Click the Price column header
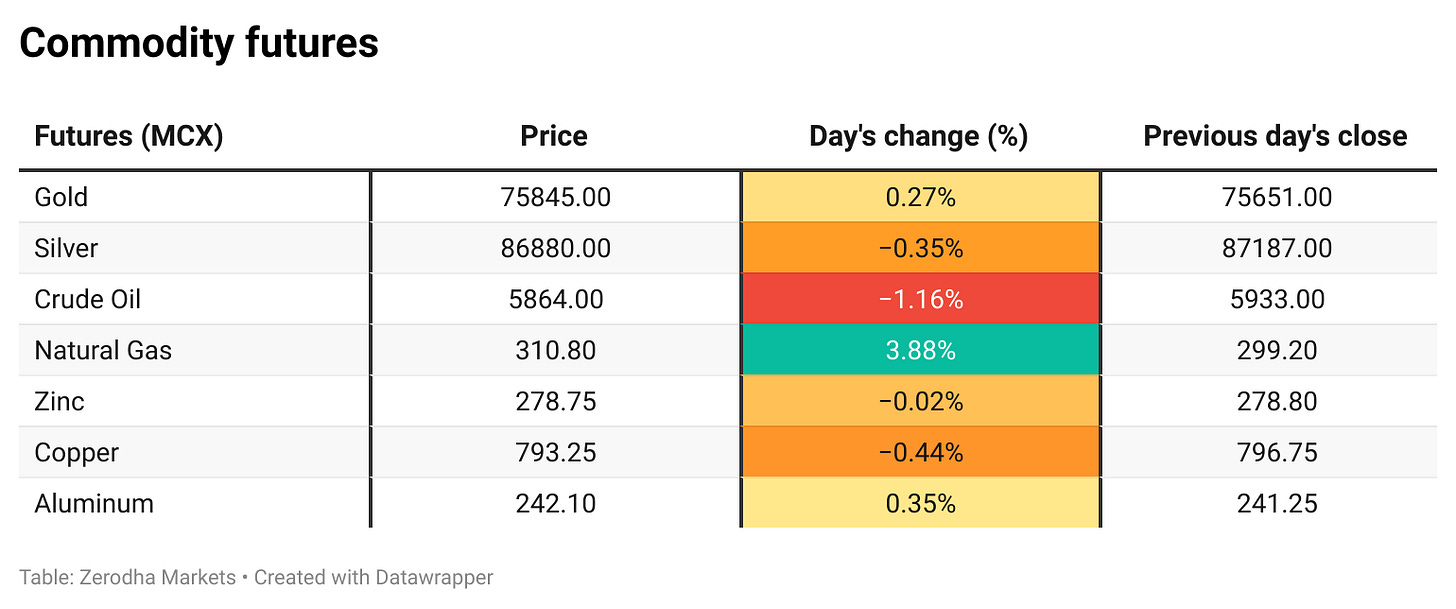This screenshot has height=609, width=1456. point(554,137)
